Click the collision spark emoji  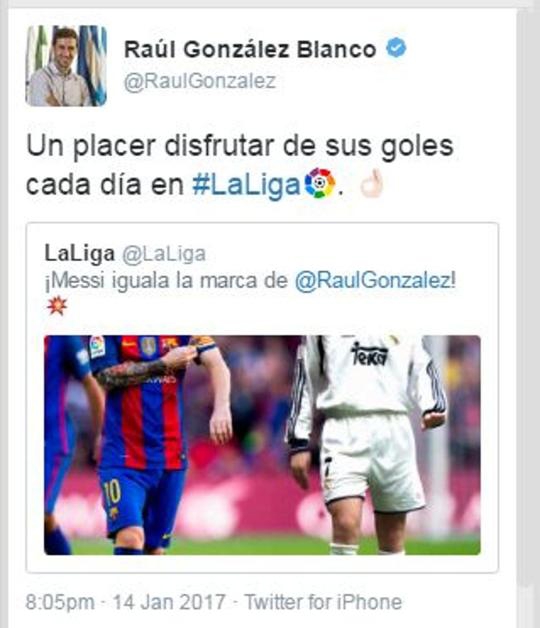pos(57,306)
